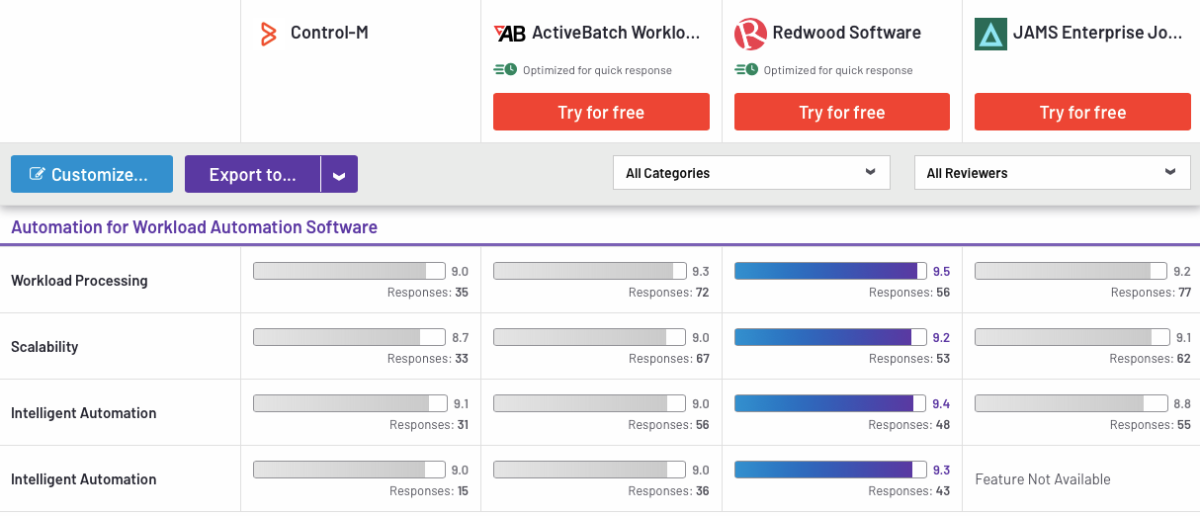Click the JAMS triangle logo icon

coord(991,33)
